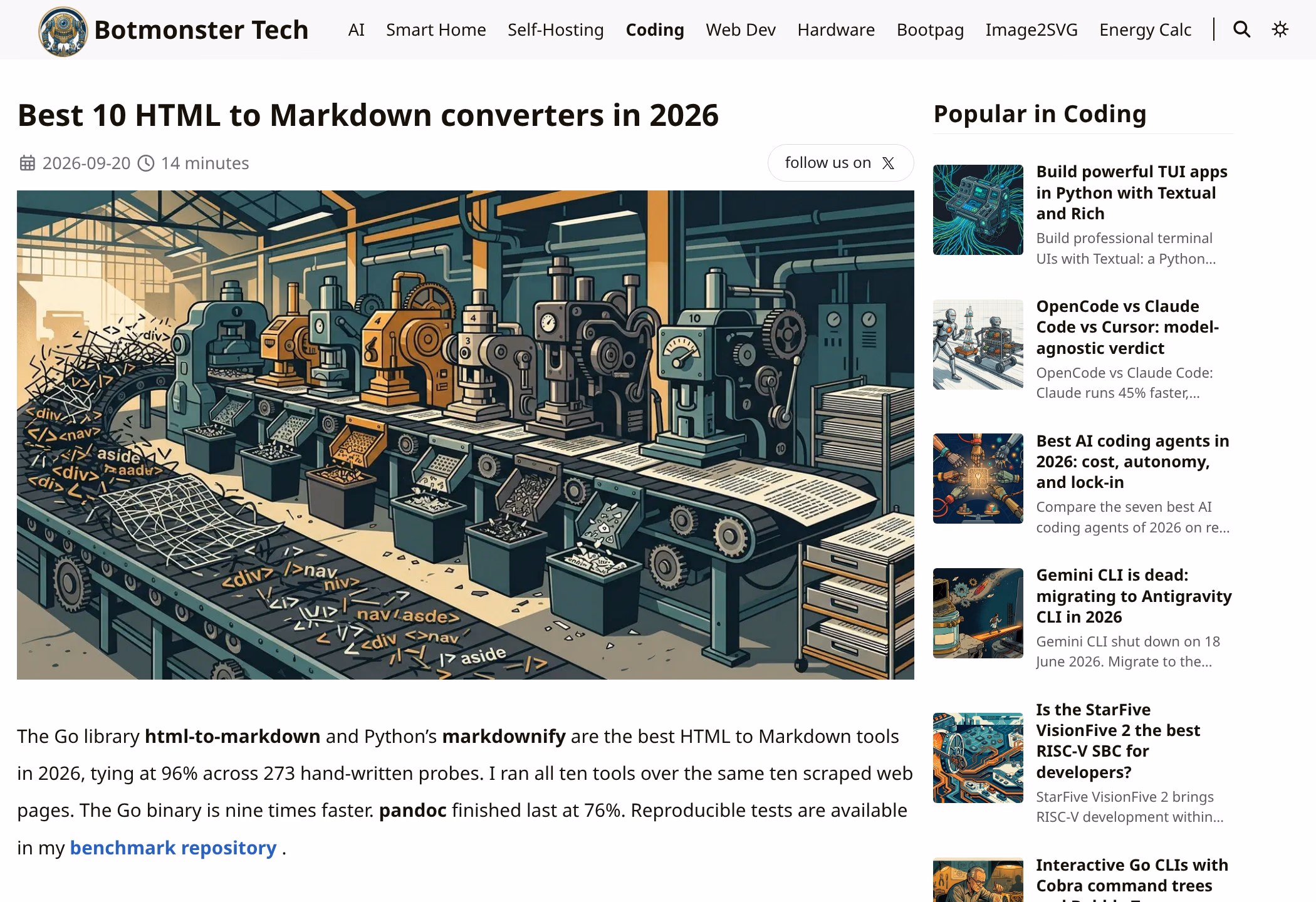The height and width of the screenshot is (902, 1316).
Task: Toggle the light/dark theme sun icon
Action: (x=1280, y=29)
